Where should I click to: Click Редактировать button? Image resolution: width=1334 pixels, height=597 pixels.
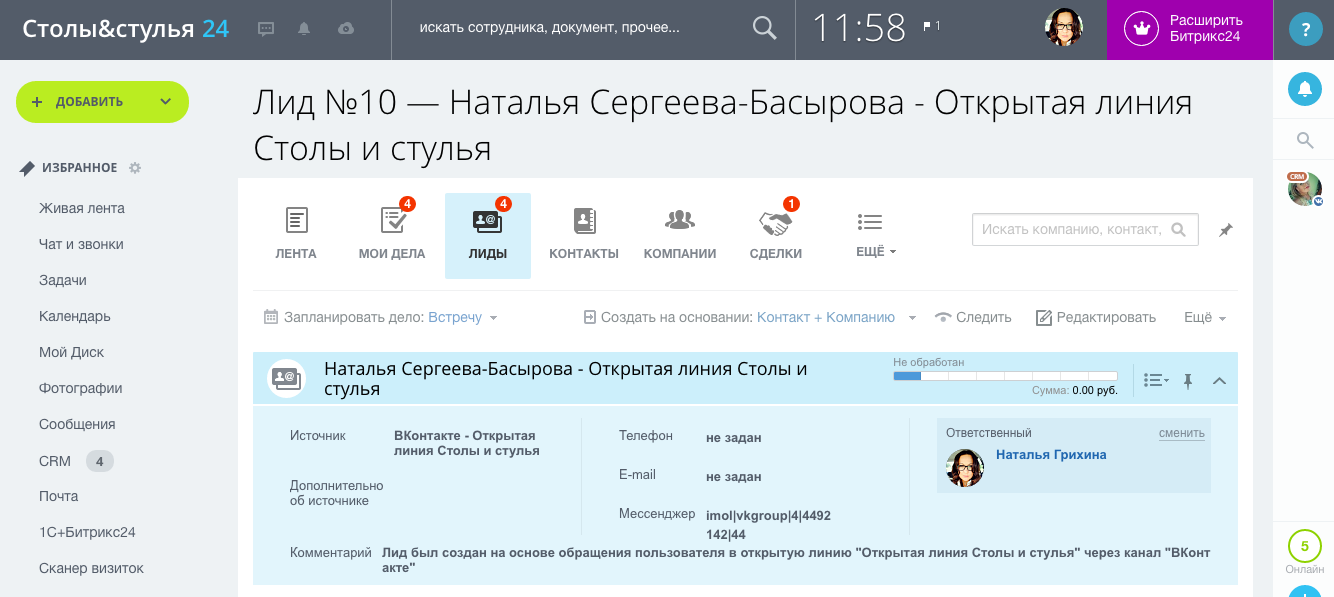coord(1095,317)
